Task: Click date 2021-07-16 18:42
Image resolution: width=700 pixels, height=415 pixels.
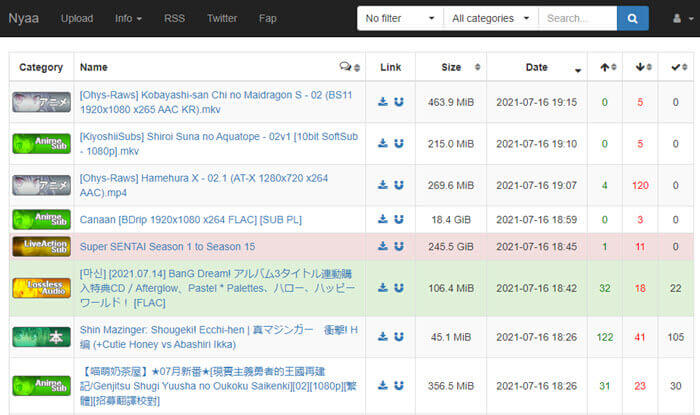Action: click(537, 288)
